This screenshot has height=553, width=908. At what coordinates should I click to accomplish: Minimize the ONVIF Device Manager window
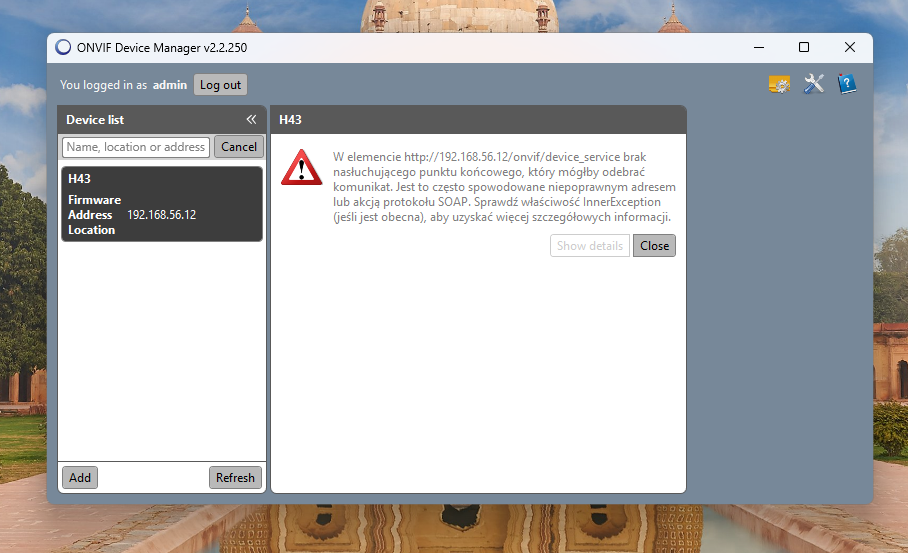pyautogui.click(x=759, y=47)
